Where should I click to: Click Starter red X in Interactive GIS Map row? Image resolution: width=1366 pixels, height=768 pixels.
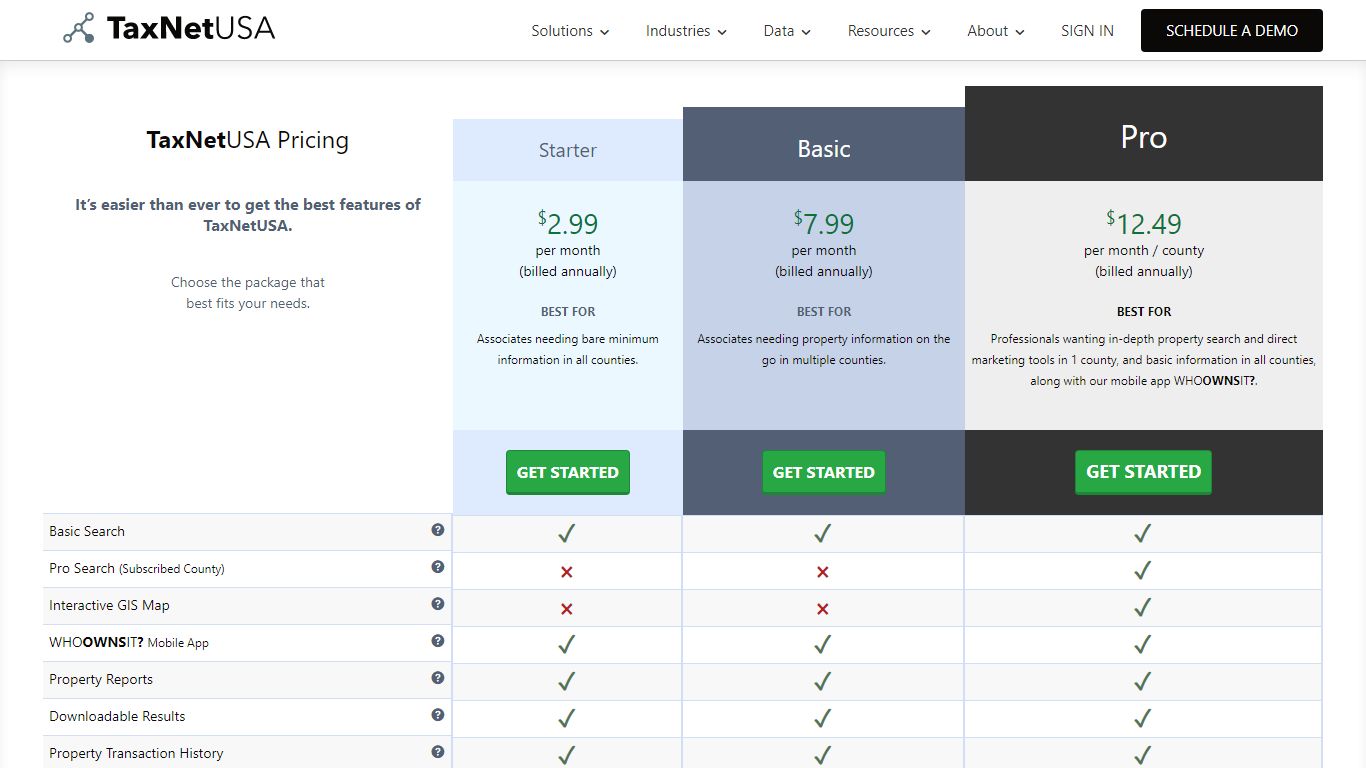click(x=567, y=609)
